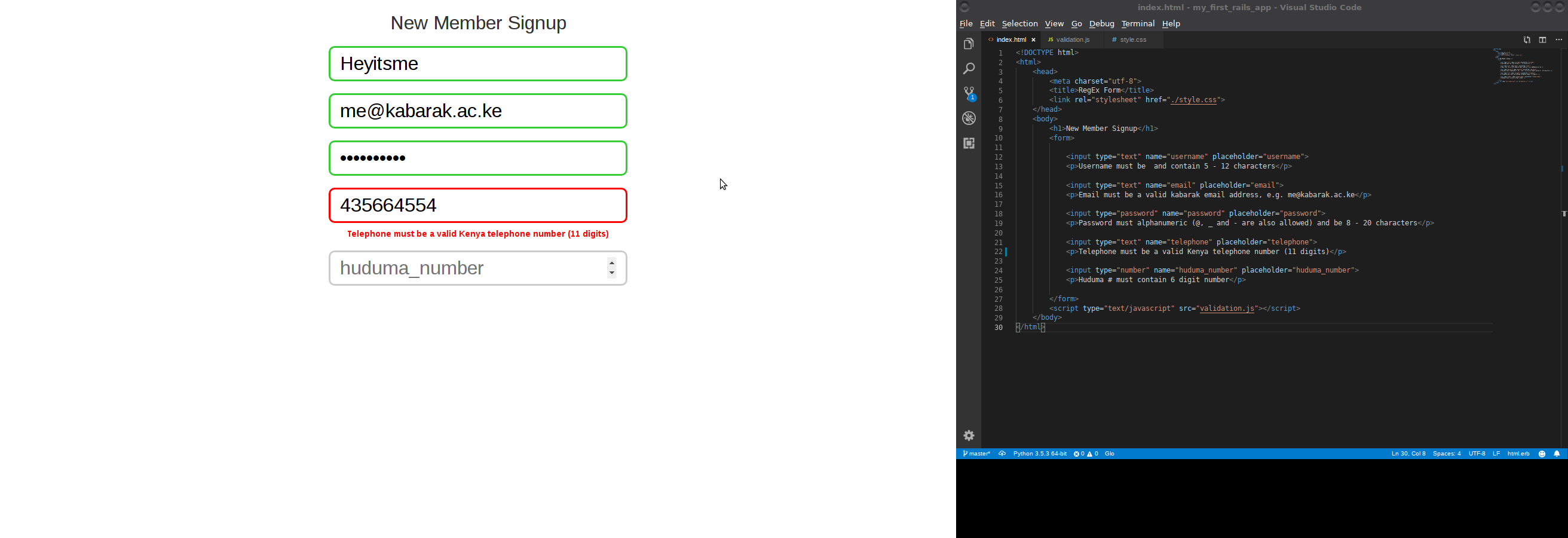The image size is (1568, 538).
Task: Click line number 22 in the editor gutter
Action: pos(999,252)
